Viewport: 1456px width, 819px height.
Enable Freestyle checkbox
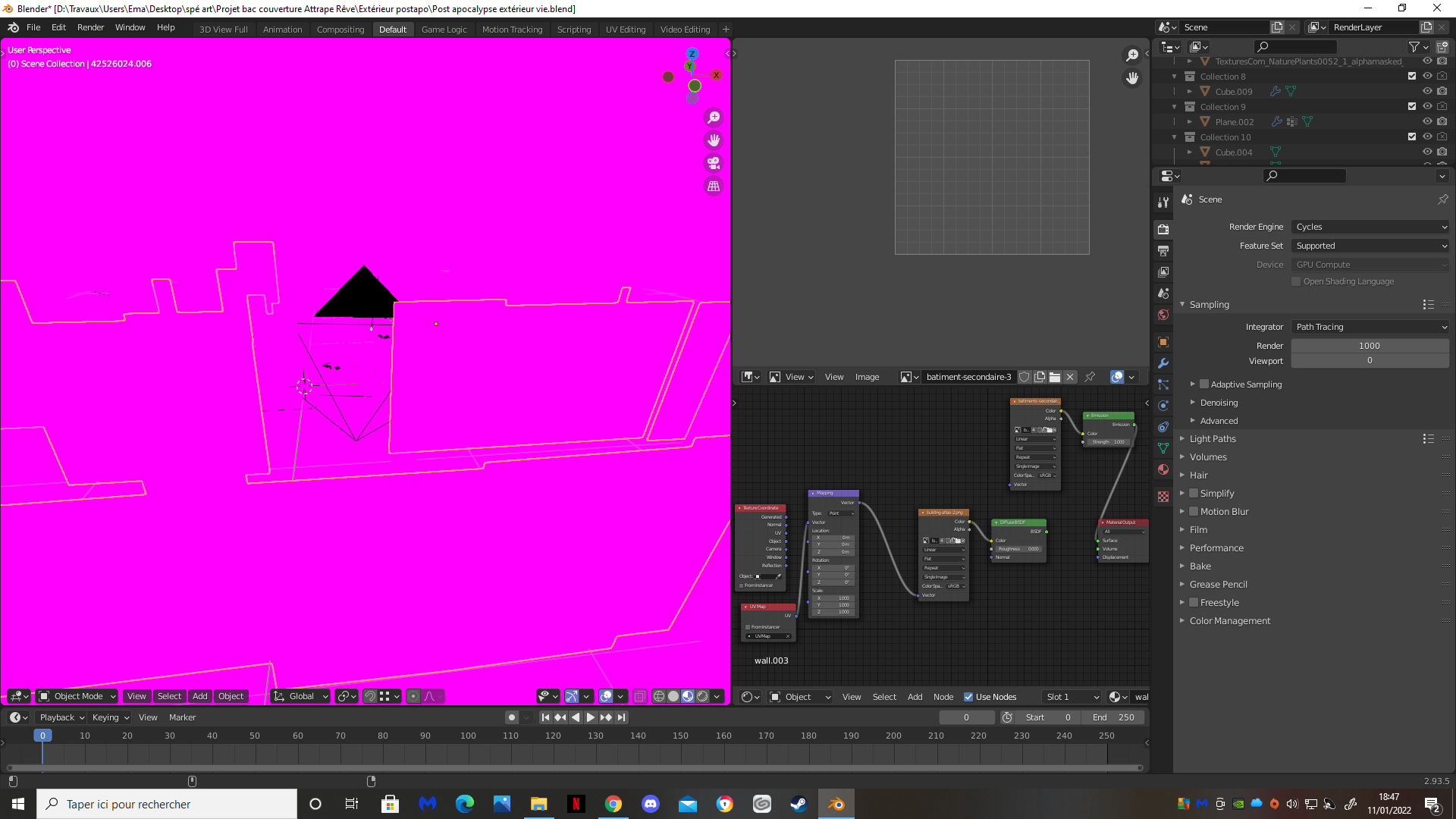pos(1194,602)
